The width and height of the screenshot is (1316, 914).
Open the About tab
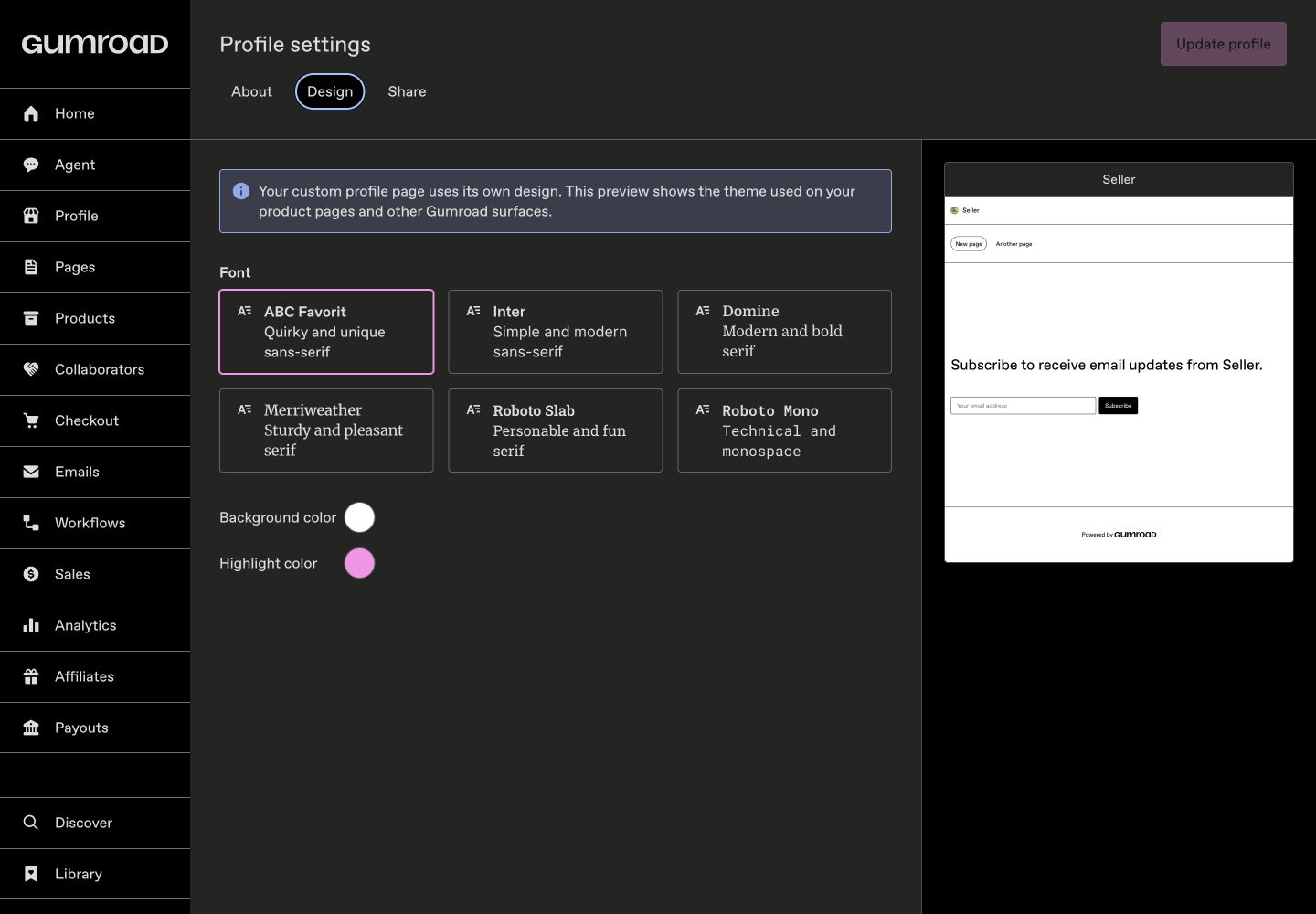pos(251,91)
